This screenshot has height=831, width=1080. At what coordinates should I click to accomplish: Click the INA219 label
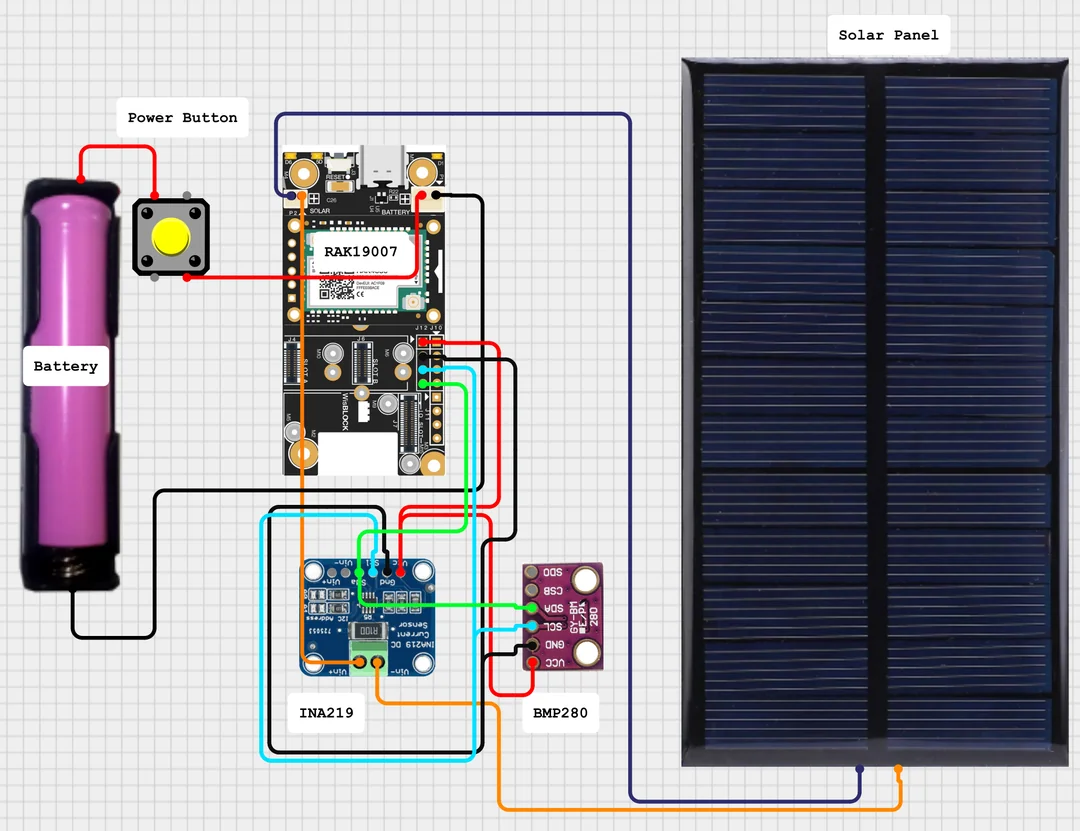325,713
